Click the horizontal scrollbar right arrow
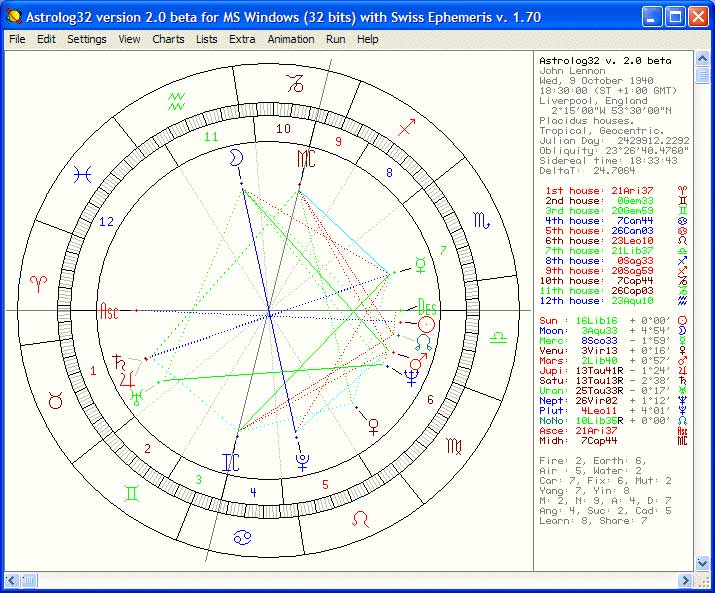Screen dimensions: 715x593 [685, 580]
